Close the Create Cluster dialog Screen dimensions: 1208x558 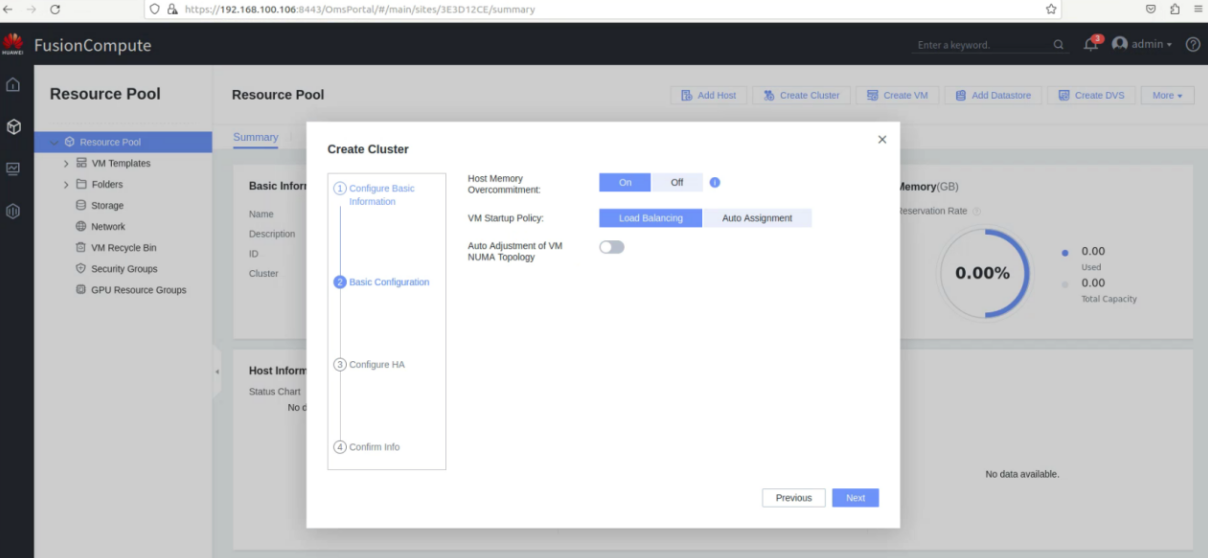[882, 139]
